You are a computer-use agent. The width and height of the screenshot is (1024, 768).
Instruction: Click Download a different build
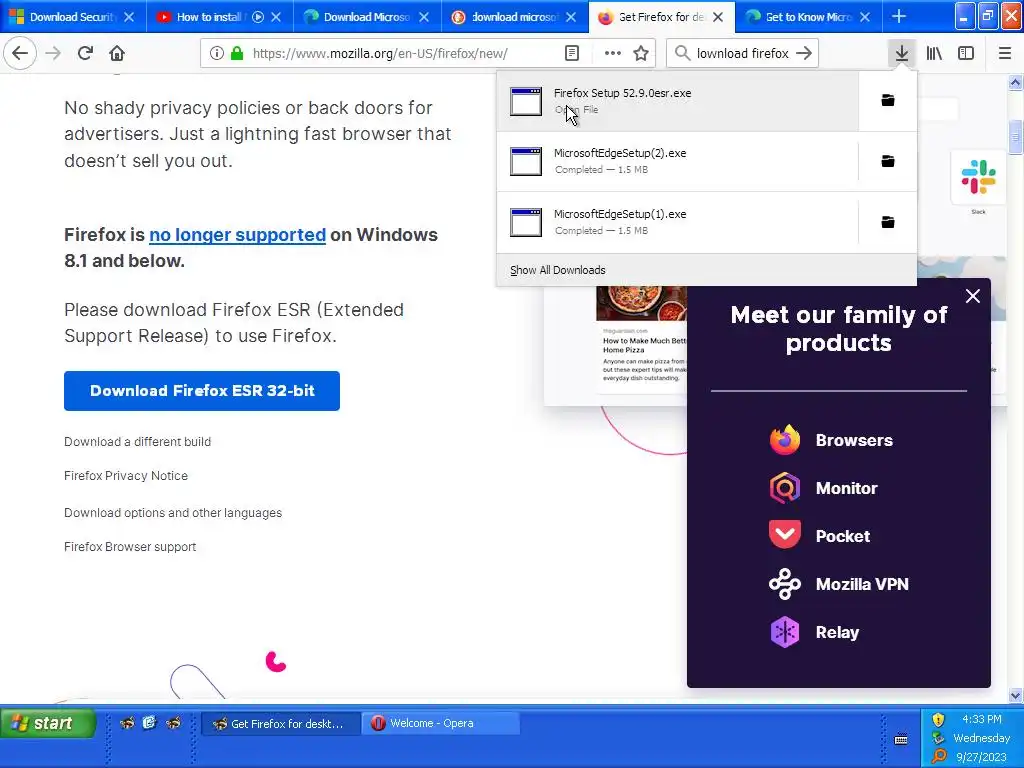[137, 441]
